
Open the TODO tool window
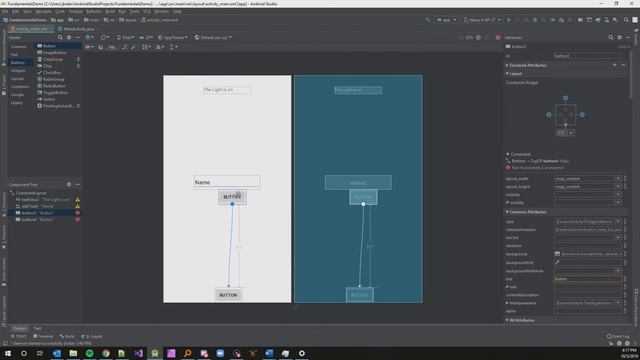pos(19,336)
